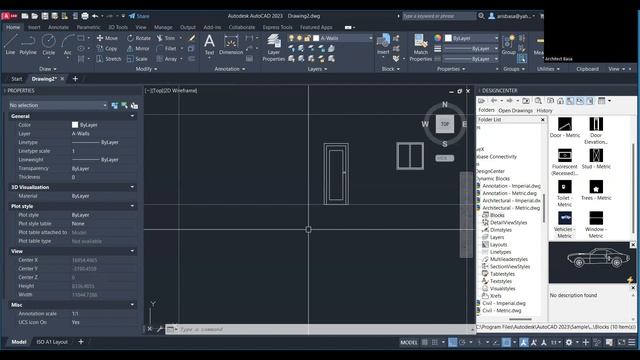Image resolution: width=640 pixels, height=360 pixels.
Task: Open Layer Properties manager
Action: tap(273, 48)
